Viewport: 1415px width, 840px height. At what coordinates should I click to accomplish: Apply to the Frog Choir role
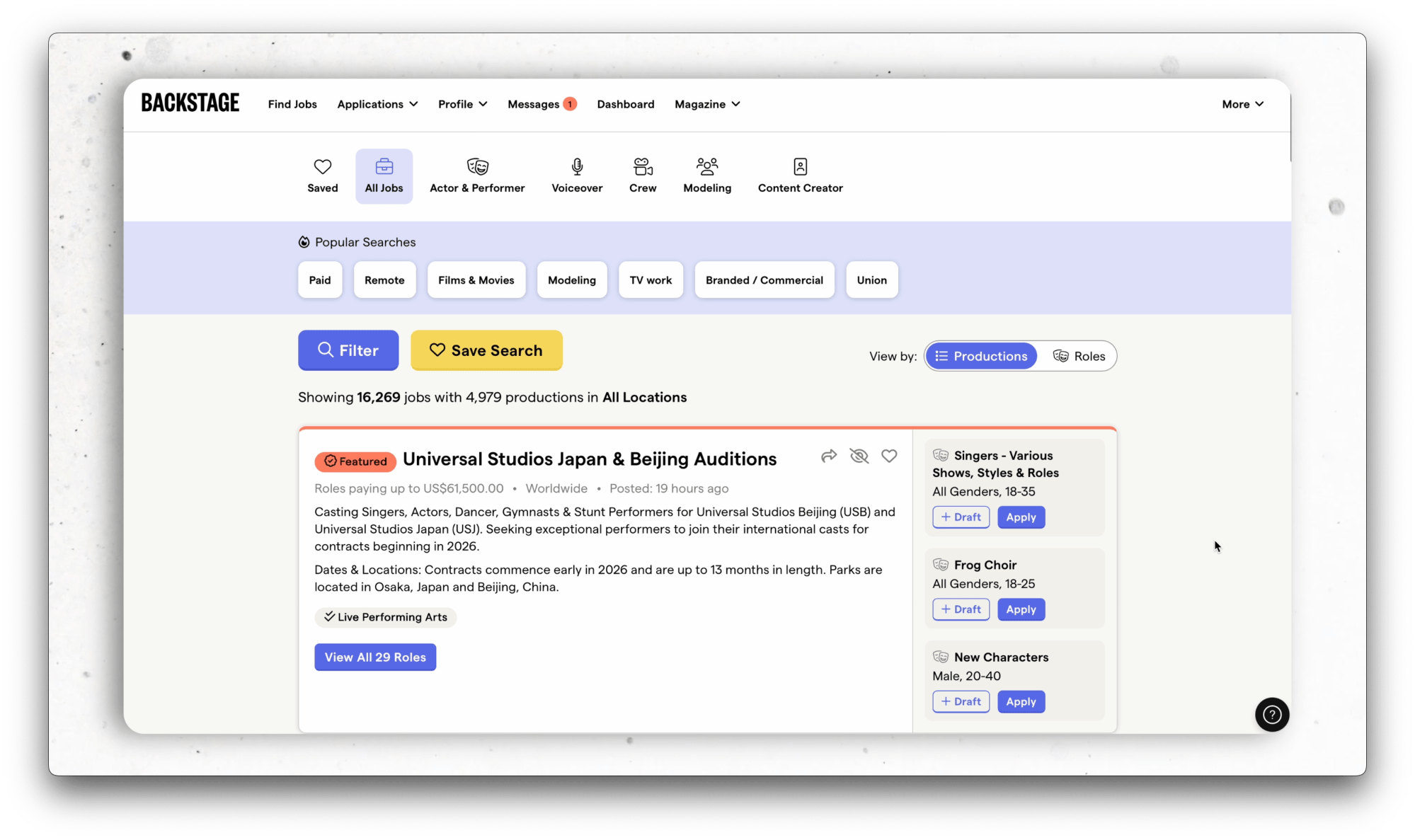1021,609
